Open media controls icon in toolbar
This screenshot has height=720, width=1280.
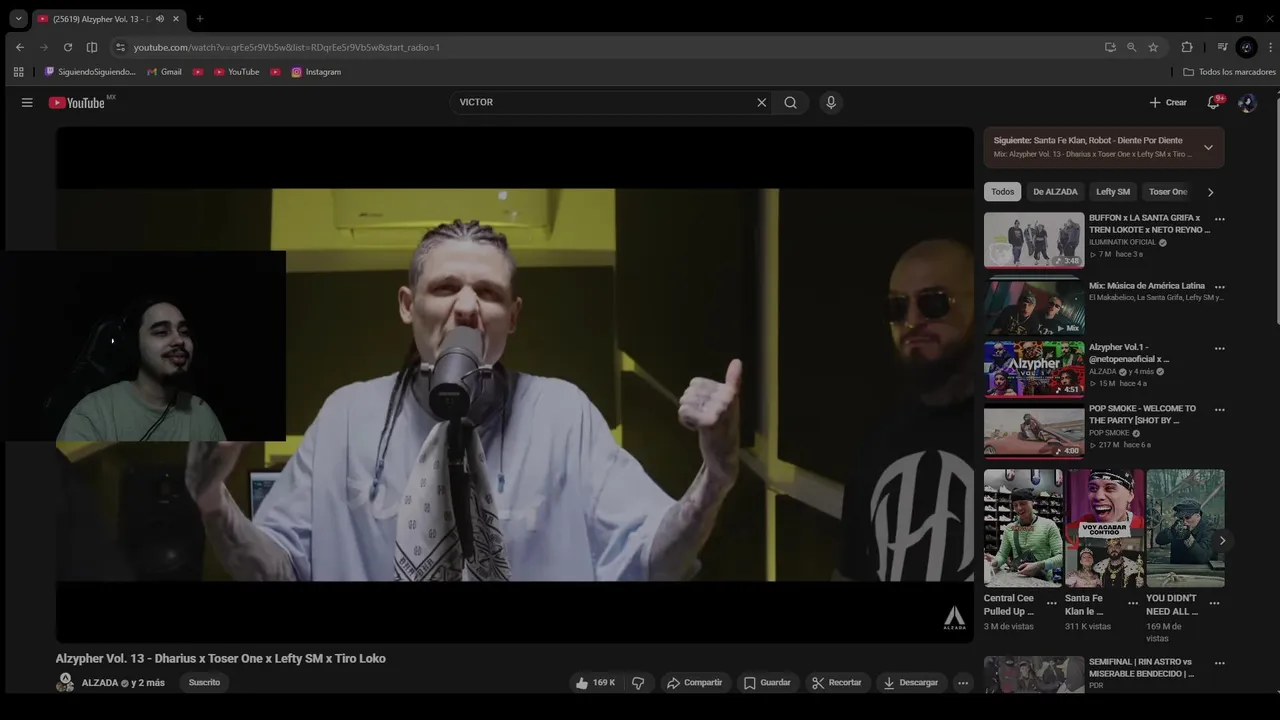coord(1222,47)
